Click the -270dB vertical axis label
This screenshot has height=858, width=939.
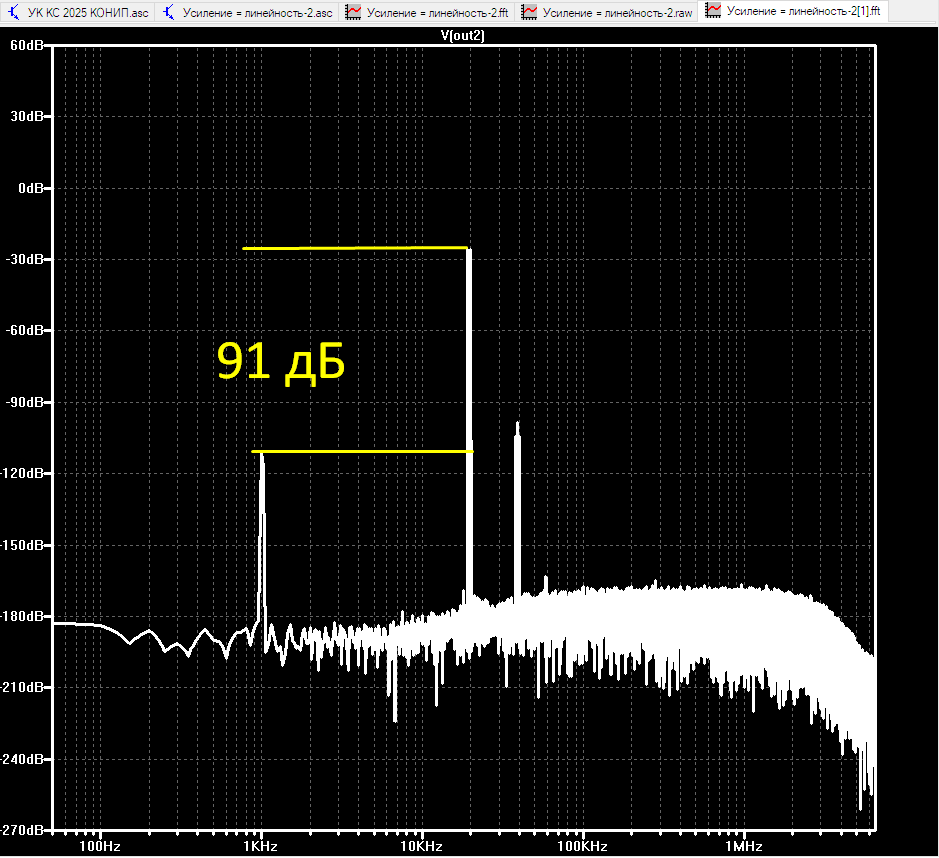point(22,830)
